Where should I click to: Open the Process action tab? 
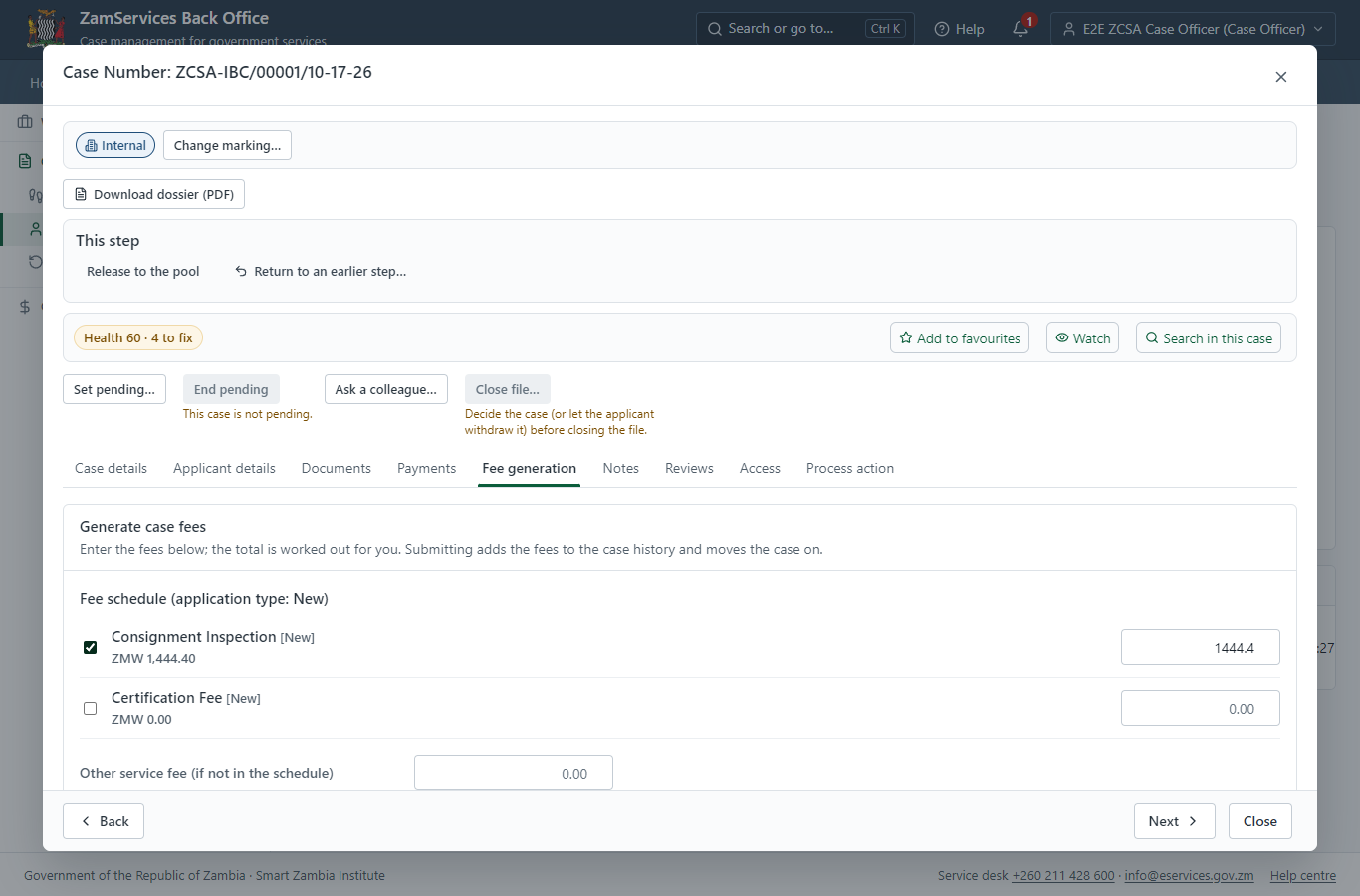(850, 468)
